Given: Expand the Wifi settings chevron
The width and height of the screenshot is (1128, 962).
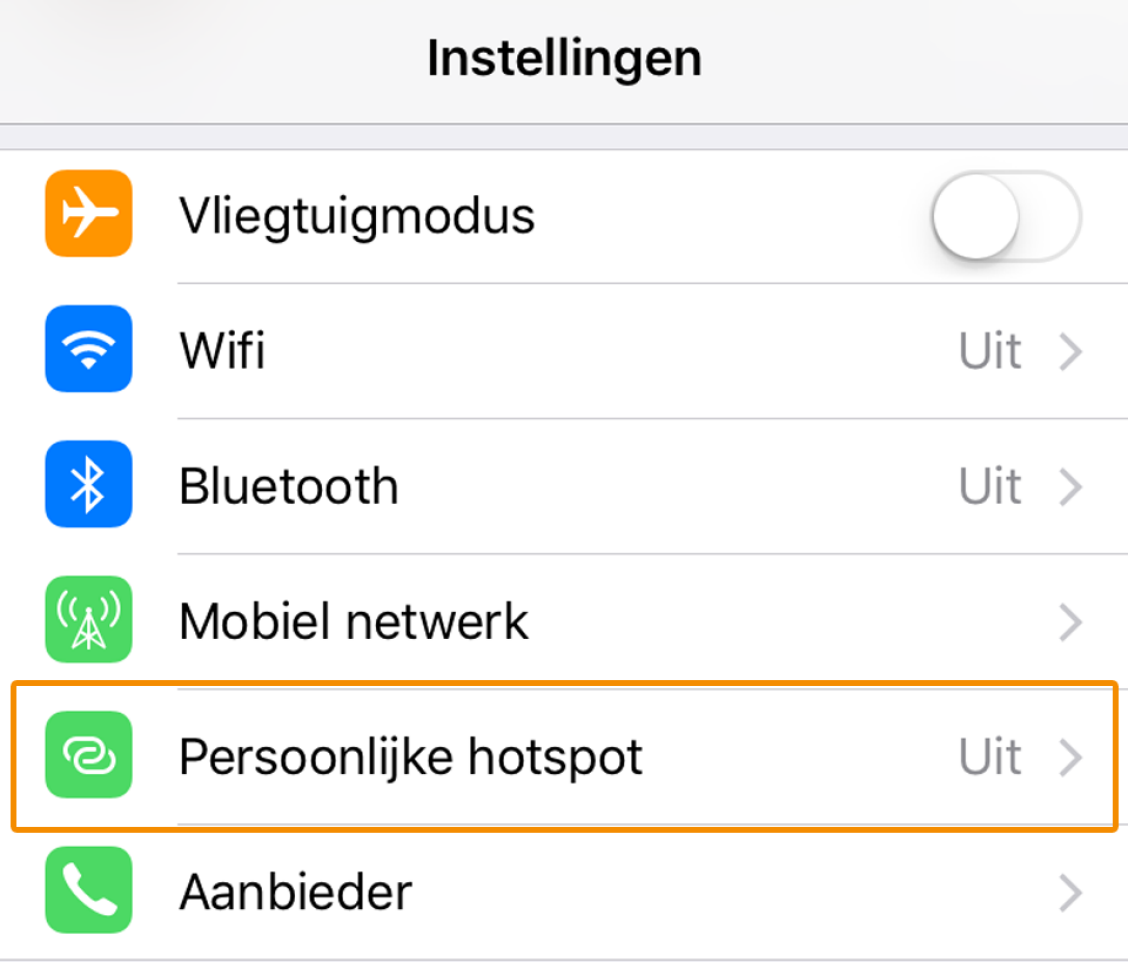Looking at the screenshot, I should pos(1072,349).
